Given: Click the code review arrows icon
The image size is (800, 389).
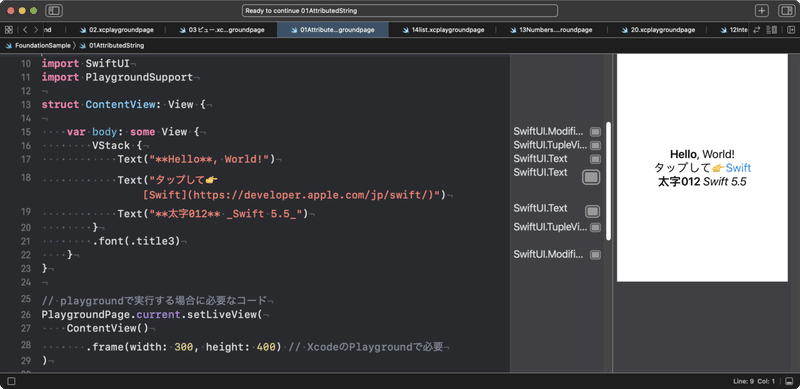Looking at the screenshot, I should [x=757, y=30].
